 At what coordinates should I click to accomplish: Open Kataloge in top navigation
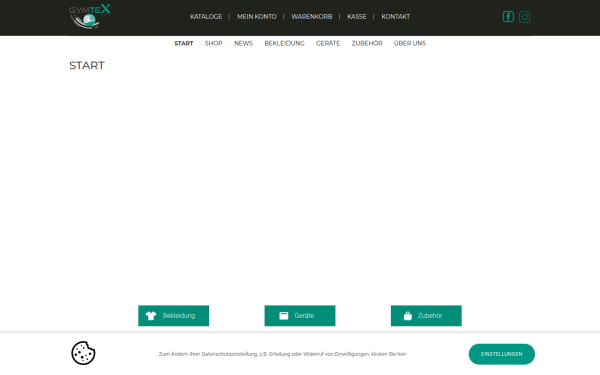point(206,16)
